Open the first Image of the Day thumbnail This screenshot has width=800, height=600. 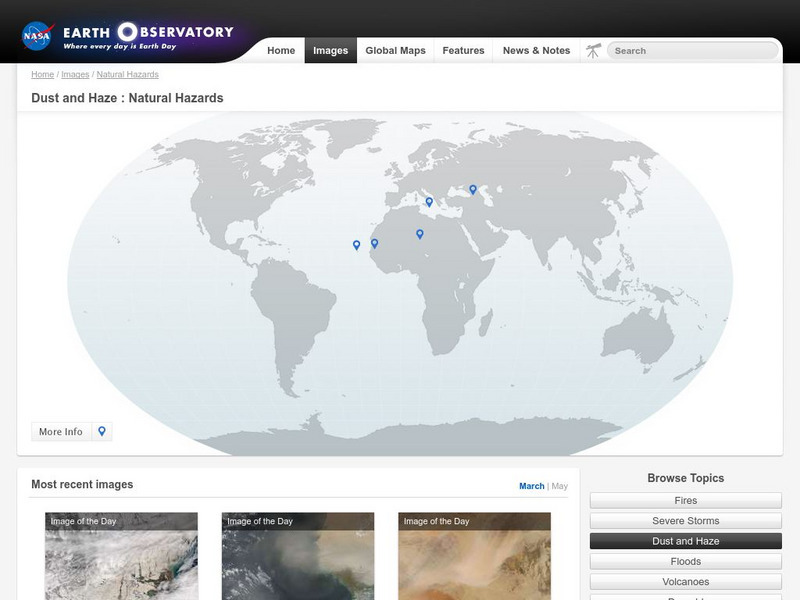121,557
